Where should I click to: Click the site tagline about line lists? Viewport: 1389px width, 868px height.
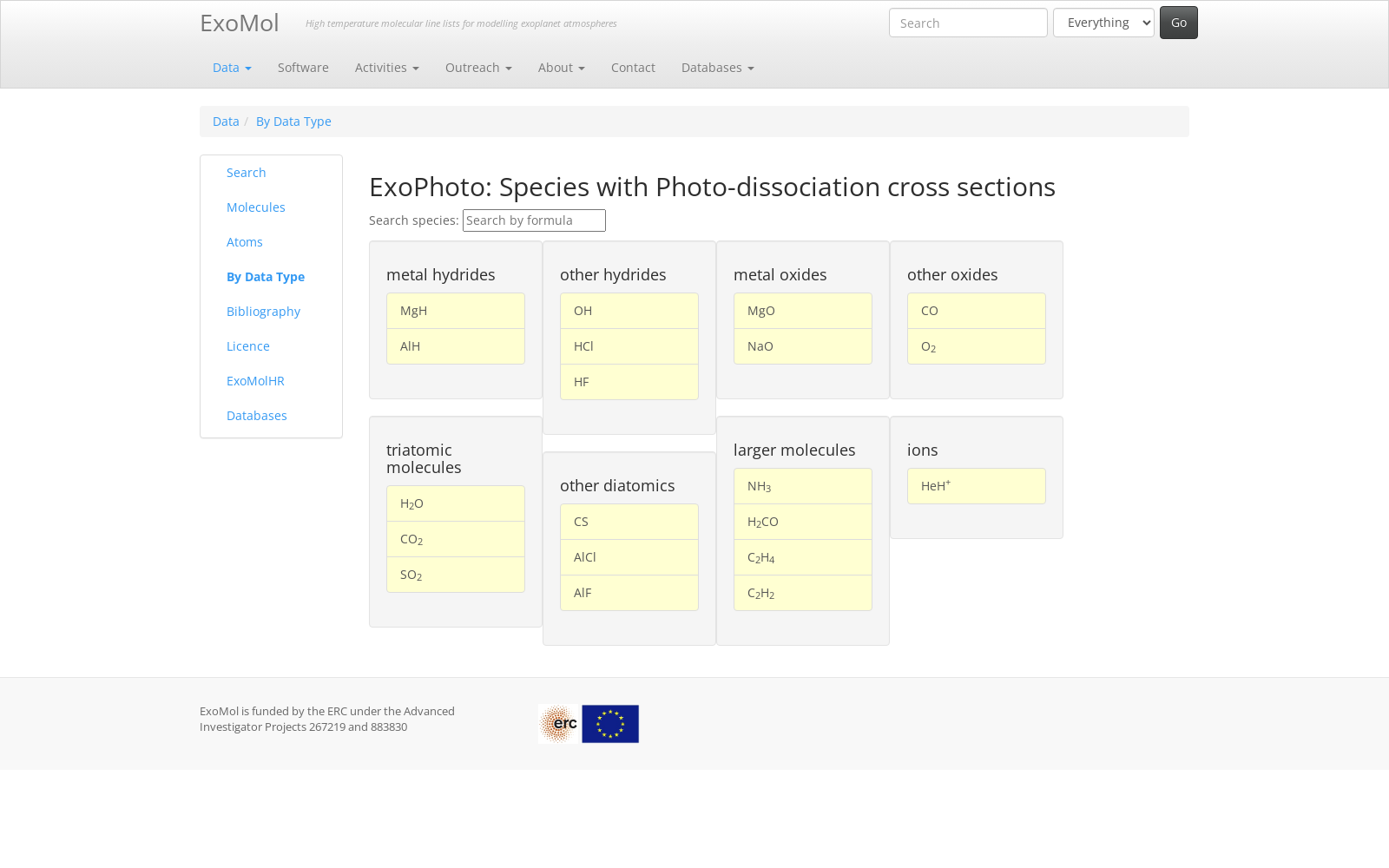click(x=461, y=23)
